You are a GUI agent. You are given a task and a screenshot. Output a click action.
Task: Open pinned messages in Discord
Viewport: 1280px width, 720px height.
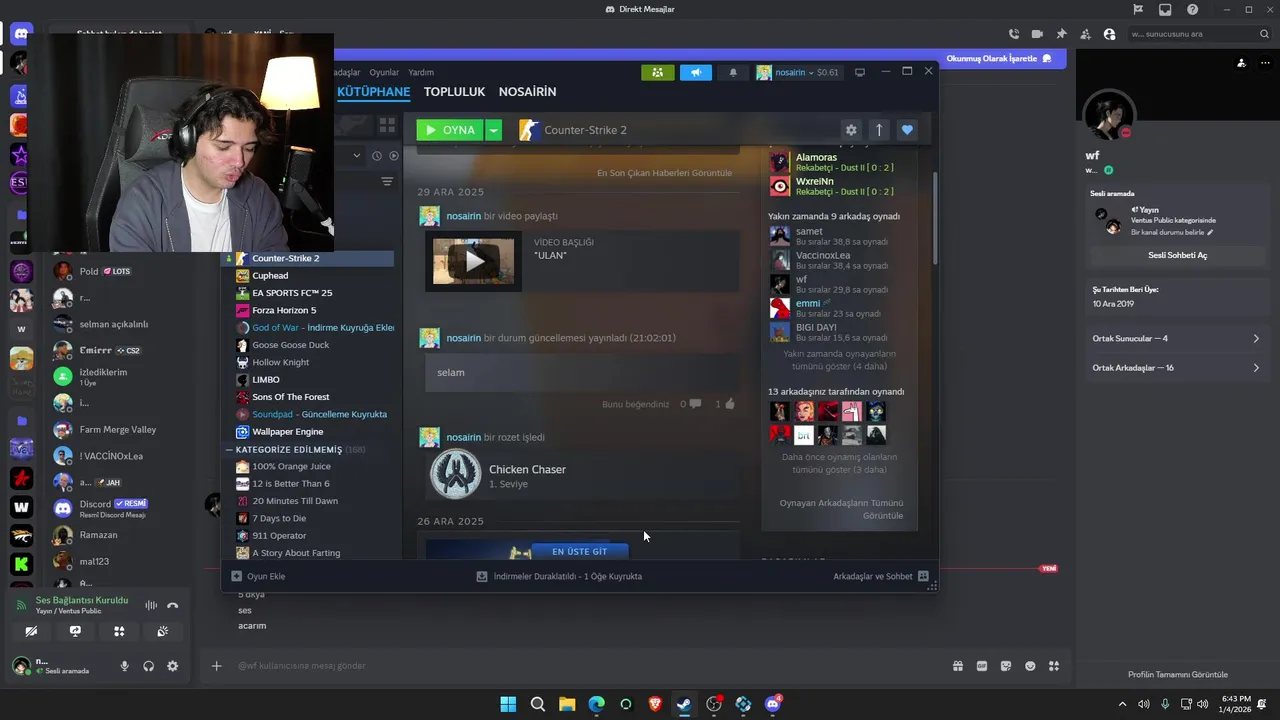[1061, 34]
